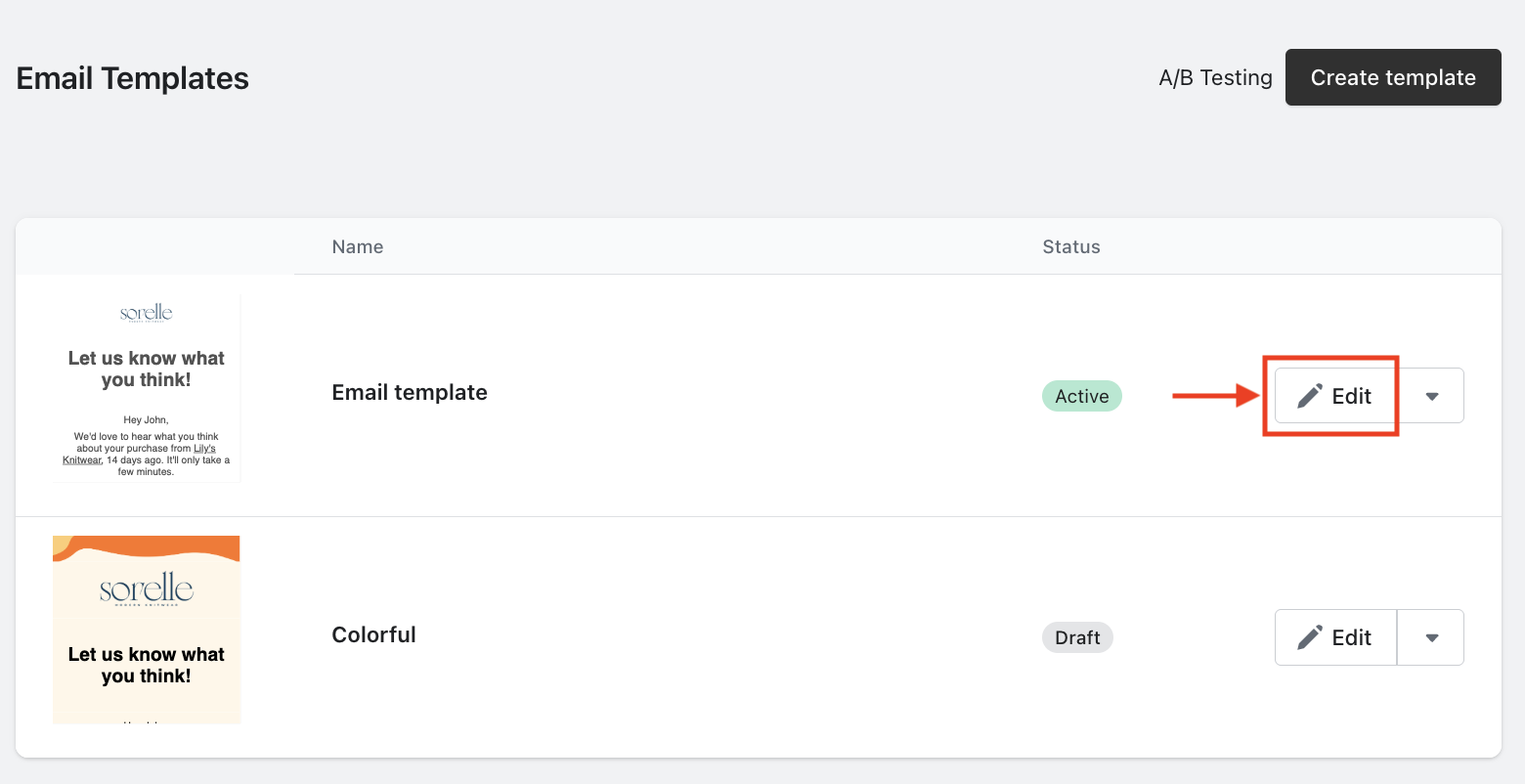Select the Active status badge
The width and height of the screenshot is (1525, 784).
[1081, 396]
